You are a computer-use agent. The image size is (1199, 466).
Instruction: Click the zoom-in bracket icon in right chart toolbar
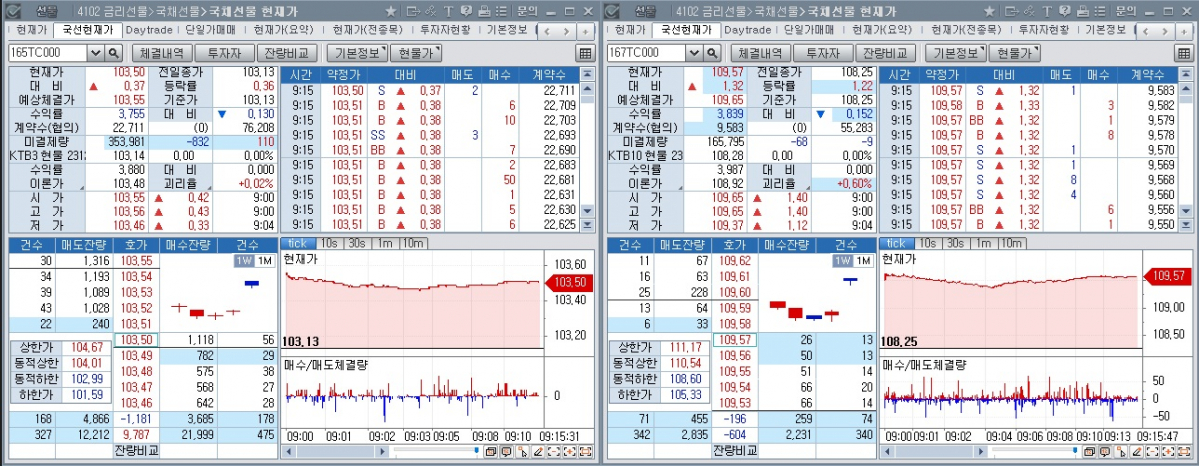[x=1168, y=451]
